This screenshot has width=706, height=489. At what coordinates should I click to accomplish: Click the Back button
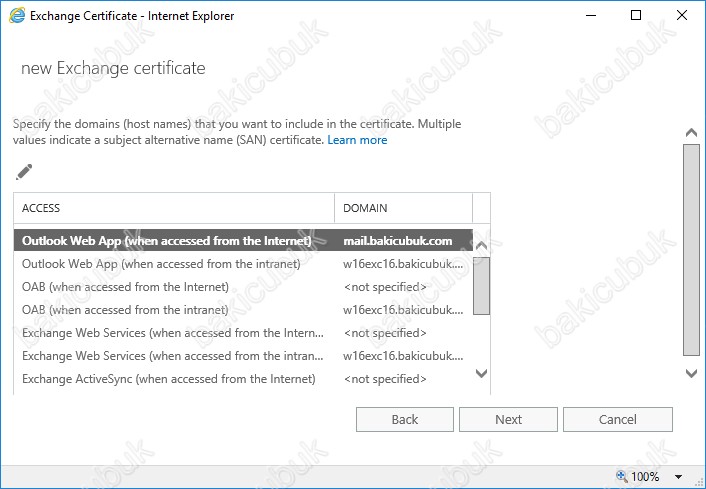click(405, 420)
